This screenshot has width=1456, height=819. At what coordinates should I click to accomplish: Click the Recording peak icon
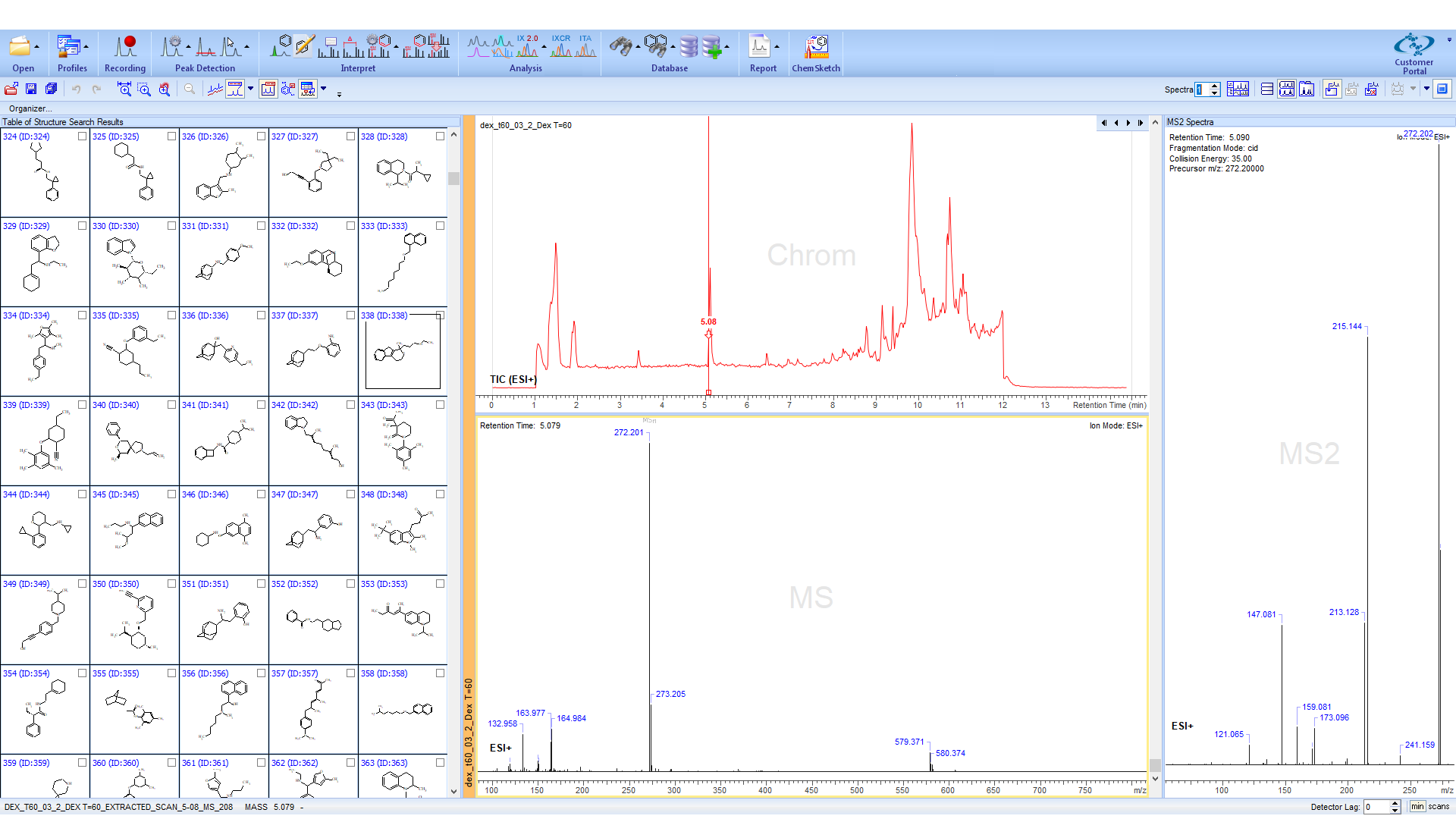pyautogui.click(x=125, y=48)
